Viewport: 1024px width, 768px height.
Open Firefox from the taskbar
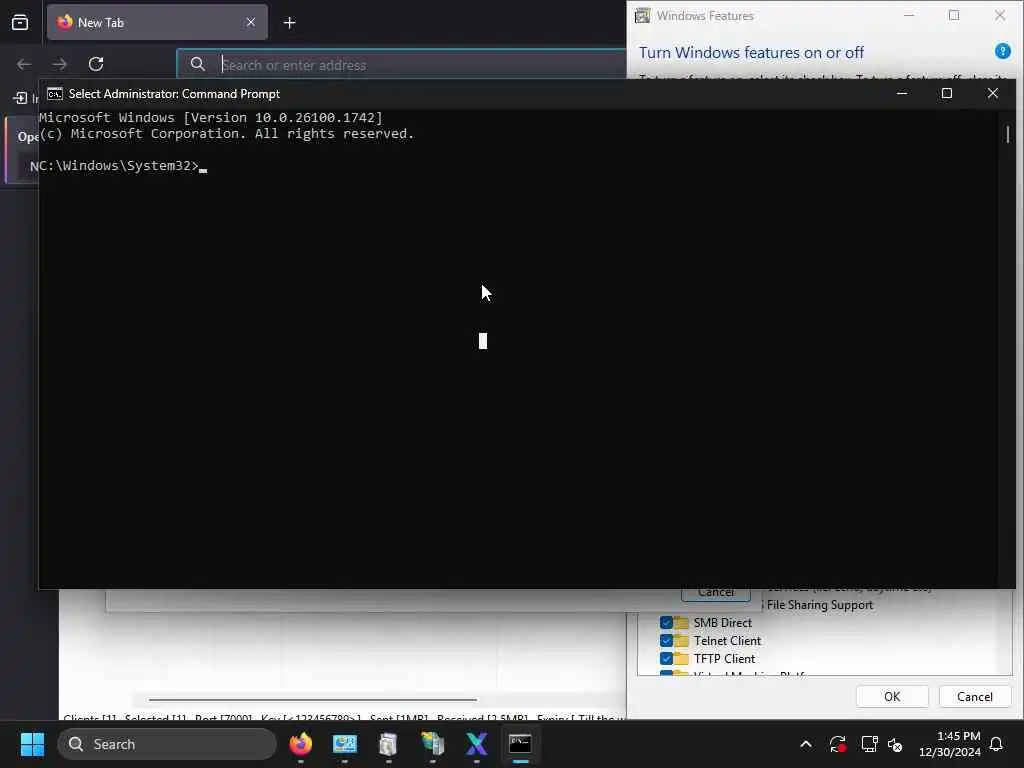pyautogui.click(x=301, y=744)
